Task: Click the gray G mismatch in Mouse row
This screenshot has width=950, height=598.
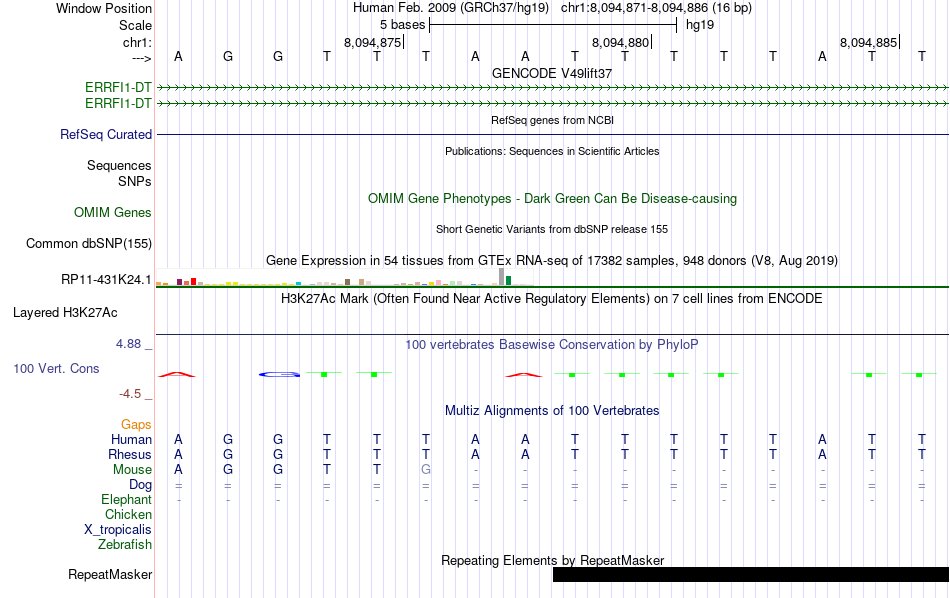Action: (426, 470)
